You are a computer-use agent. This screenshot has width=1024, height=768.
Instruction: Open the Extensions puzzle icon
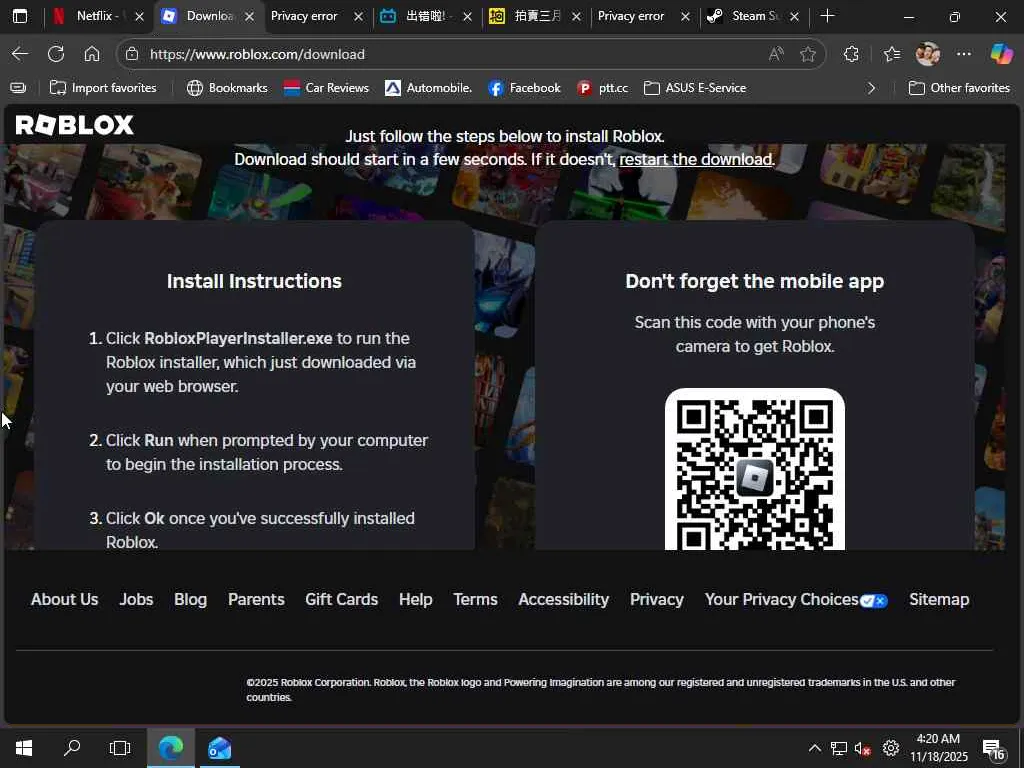(x=851, y=54)
